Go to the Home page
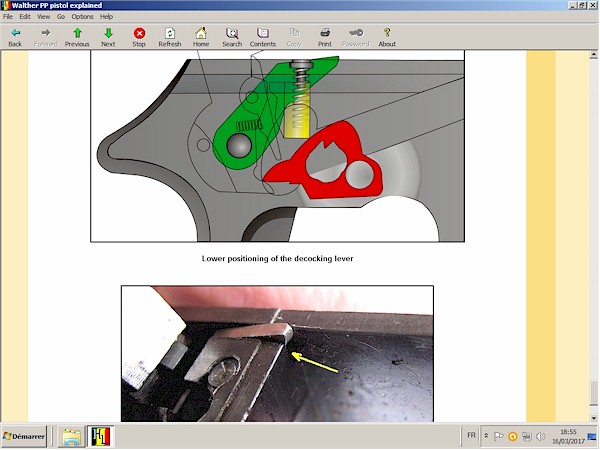The image size is (600, 450). tap(201, 37)
